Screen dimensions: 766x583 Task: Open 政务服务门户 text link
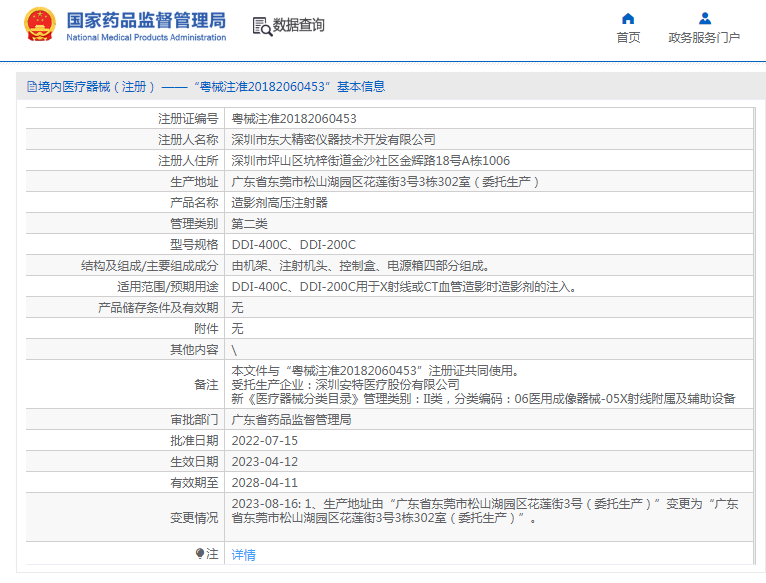point(704,38)
